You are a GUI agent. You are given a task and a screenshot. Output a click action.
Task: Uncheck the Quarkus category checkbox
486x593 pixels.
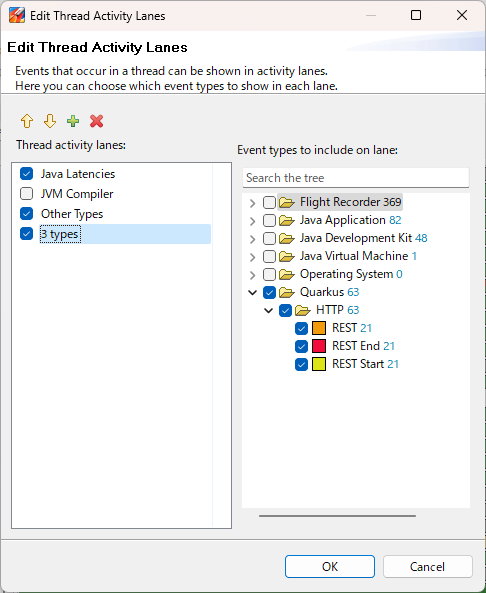(269, 292)
